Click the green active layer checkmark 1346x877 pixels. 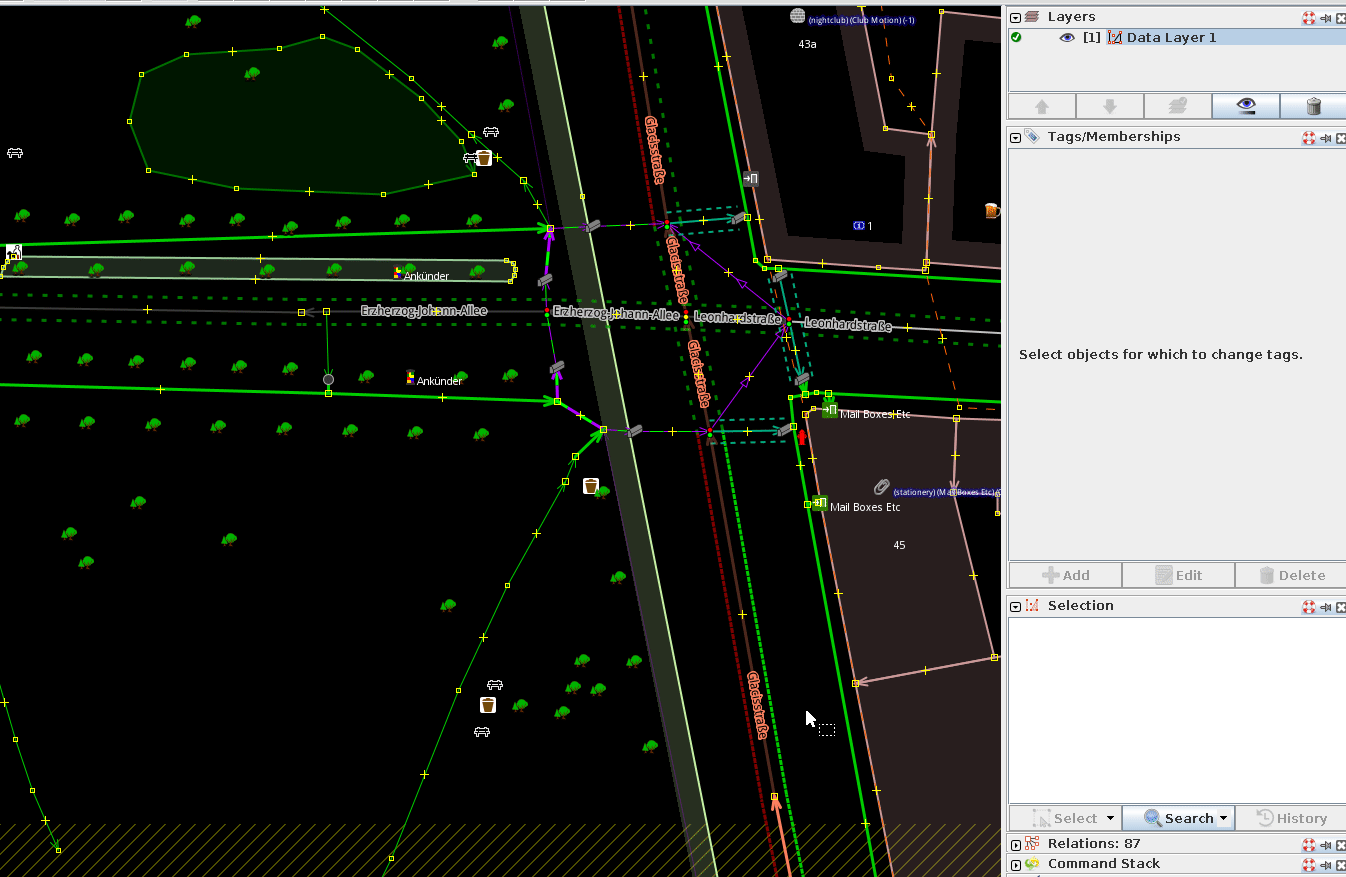click(x=1017, y=37)
